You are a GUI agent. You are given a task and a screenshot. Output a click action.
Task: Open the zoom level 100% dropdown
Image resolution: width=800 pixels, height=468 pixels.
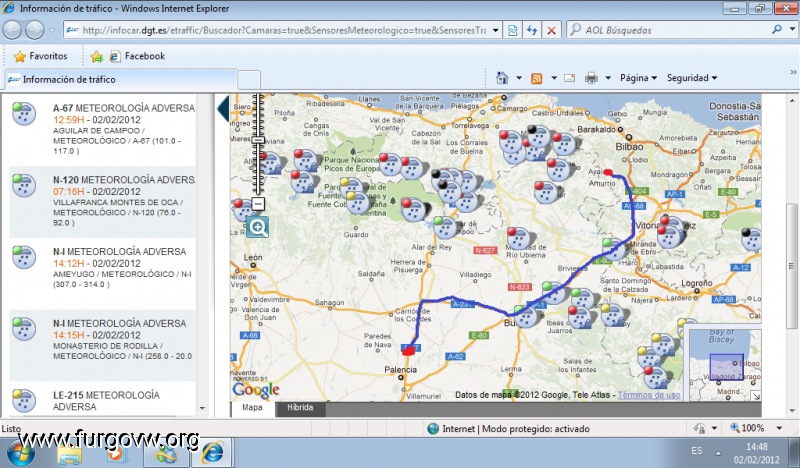point(779,428)
